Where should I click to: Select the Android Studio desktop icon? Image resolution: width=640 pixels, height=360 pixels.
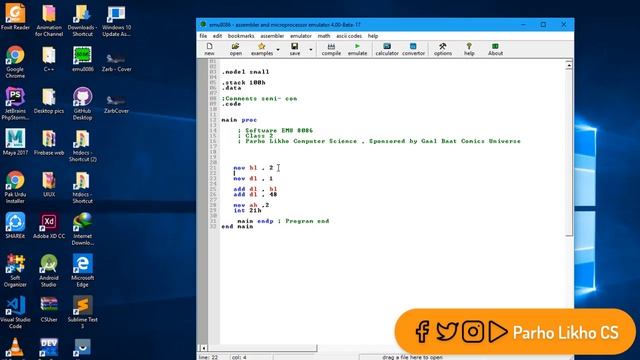49,270
